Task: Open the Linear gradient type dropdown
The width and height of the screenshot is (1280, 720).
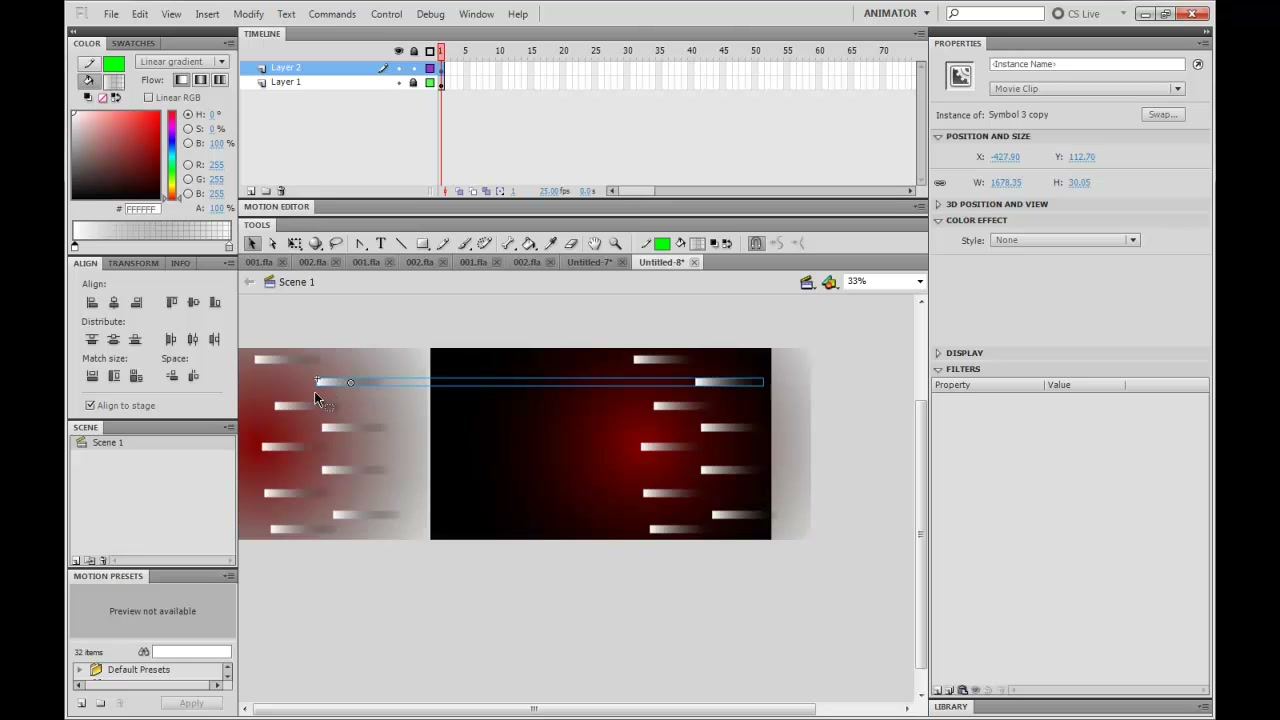Action: (x=182, y=62)
